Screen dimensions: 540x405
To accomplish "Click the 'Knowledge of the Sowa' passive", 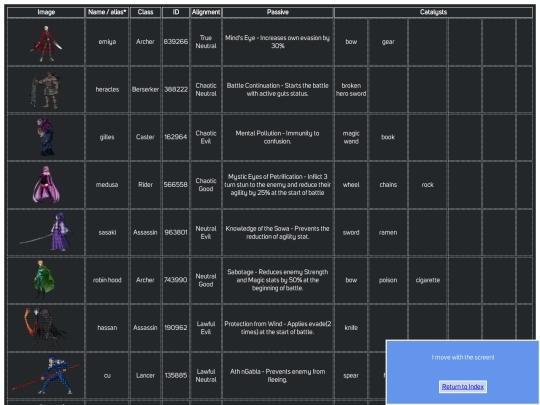I will tap(278, 232).
